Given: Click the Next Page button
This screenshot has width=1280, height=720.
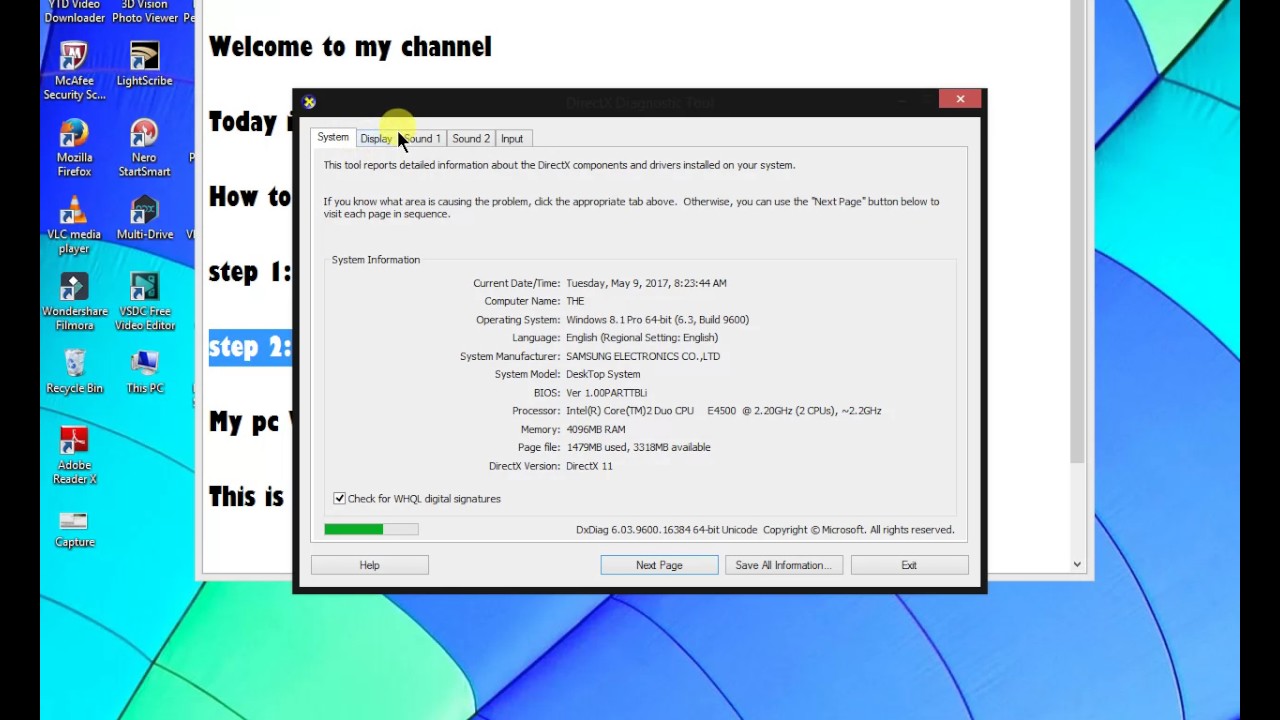Looking at the screenshot, I should pos(659,565).
